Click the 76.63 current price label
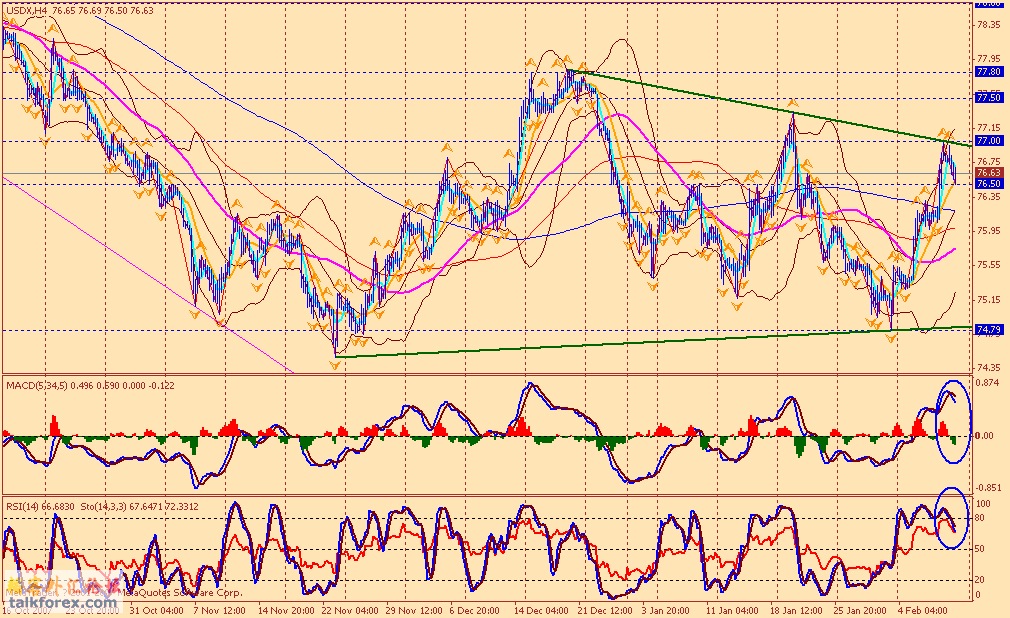 (989, 173)
